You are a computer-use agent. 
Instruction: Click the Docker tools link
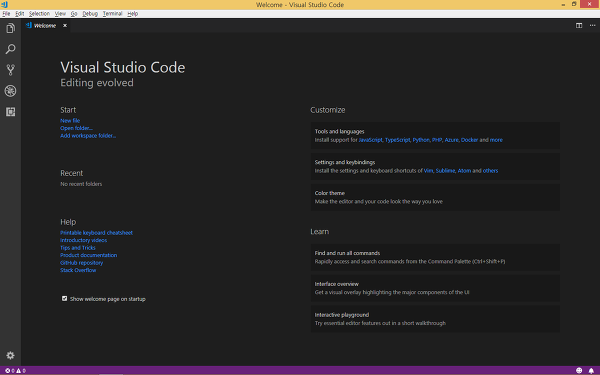tap(470, 140)
